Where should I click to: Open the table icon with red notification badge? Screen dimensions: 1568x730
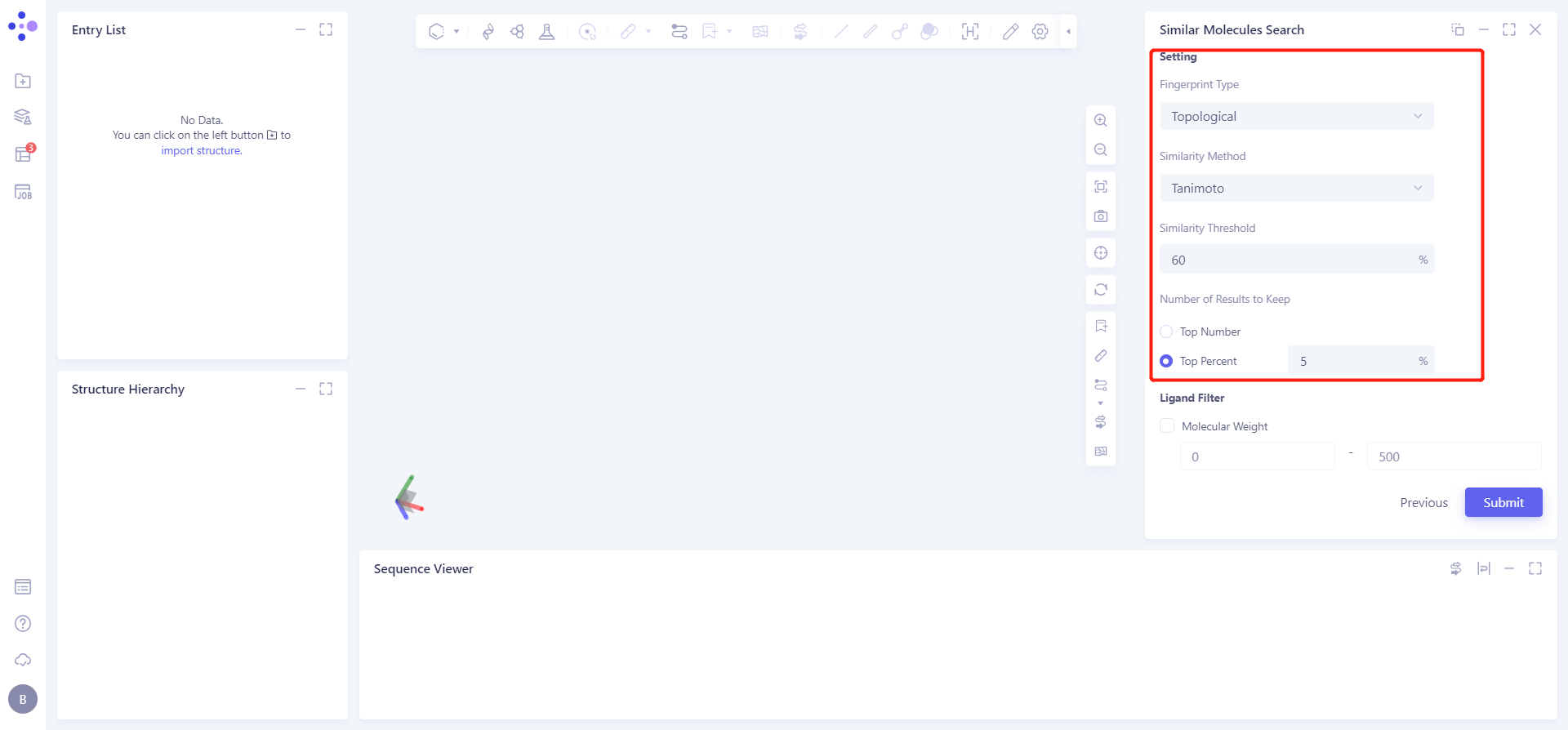click(24, 154)
